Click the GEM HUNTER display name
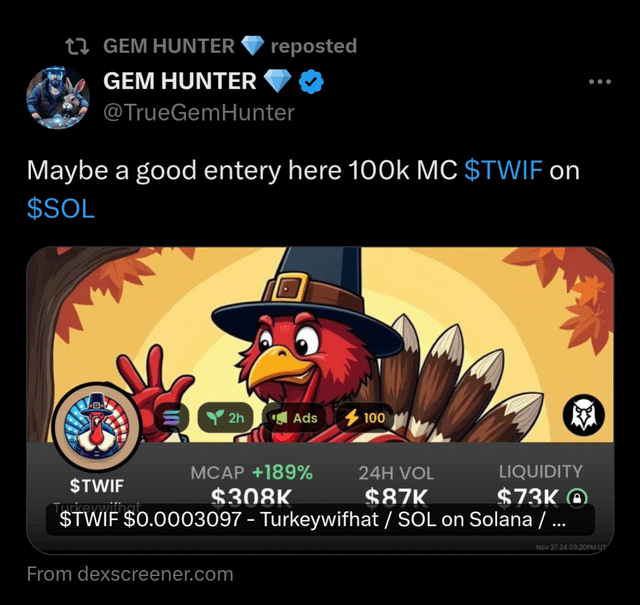The height and width of the screenshot is (605, 640). click(180, 81)
